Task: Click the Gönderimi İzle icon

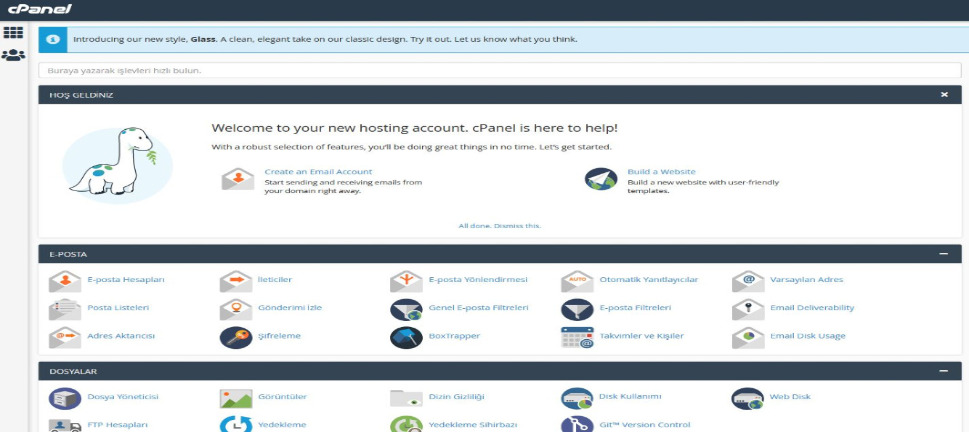Action: (235, 309)
